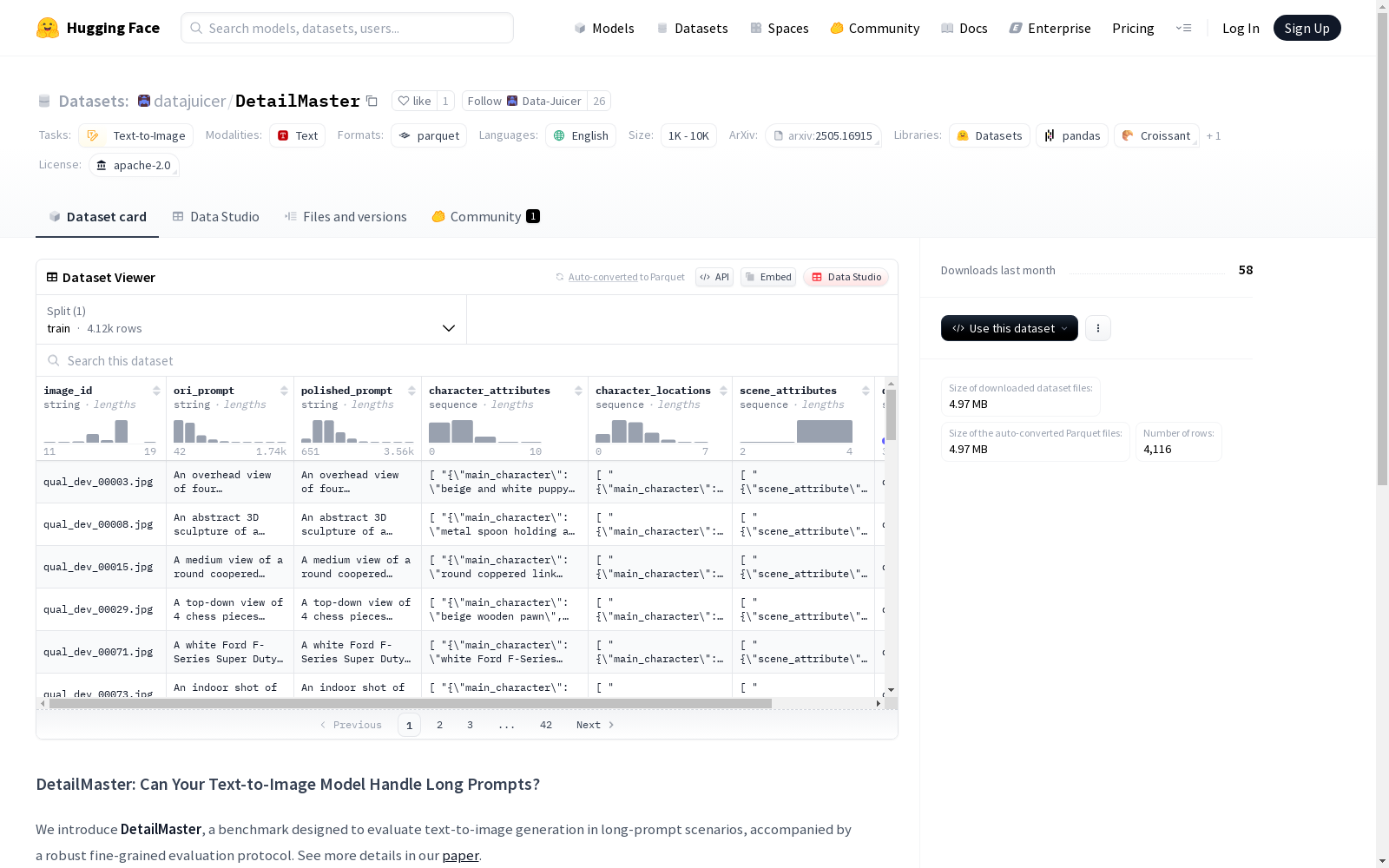The image size is (1389, 868).
Task: Sort the ori_prompt column
Action: (x=284, y=391)
